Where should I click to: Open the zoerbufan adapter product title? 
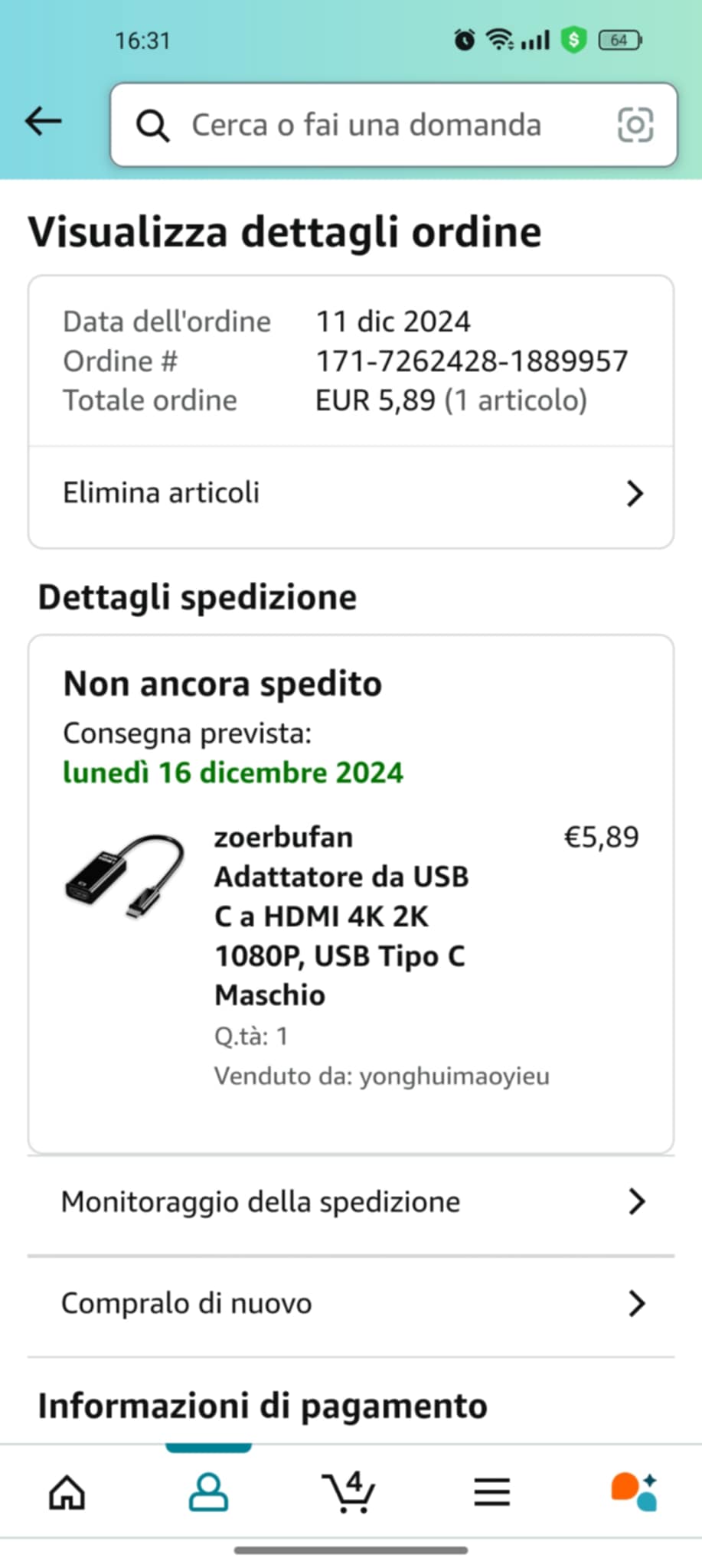click(341, 916)
